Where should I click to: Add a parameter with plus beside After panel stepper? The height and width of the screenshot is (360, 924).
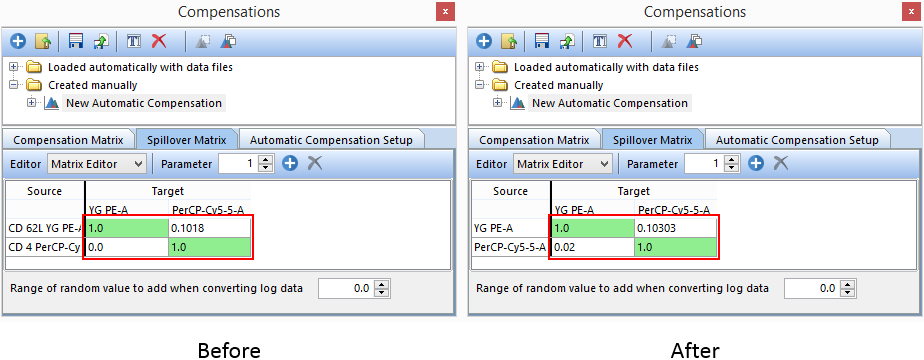pos(755,163)
